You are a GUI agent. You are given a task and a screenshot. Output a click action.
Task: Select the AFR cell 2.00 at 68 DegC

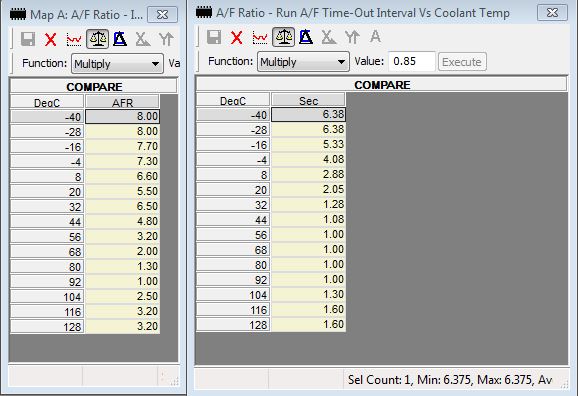(122, 251)
